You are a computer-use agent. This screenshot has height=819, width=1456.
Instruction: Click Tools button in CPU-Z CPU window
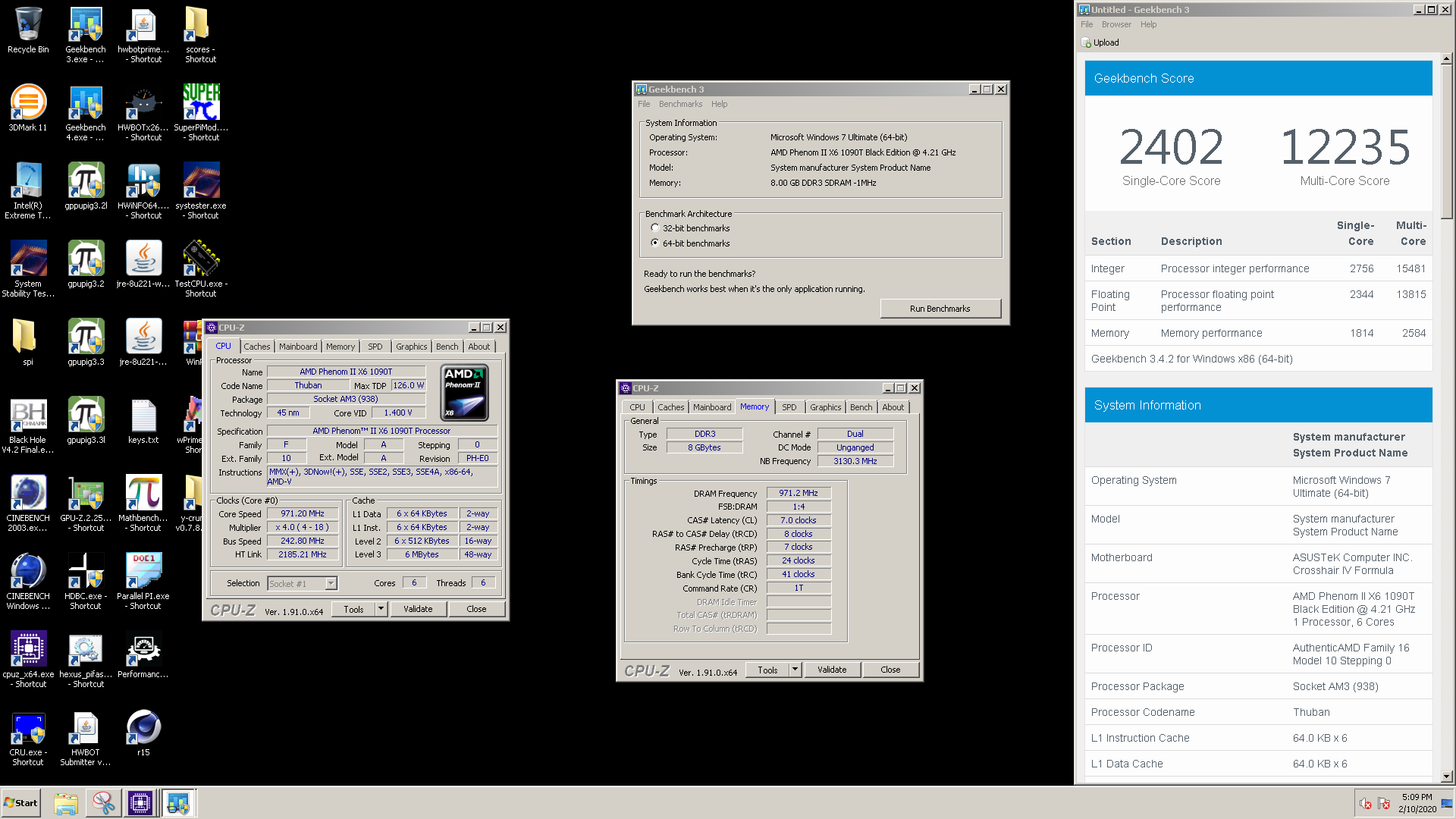(354, 609)
